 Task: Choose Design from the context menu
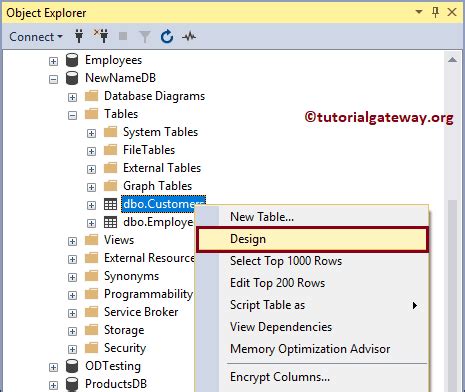pyautogui.click(x=312, y=239)
